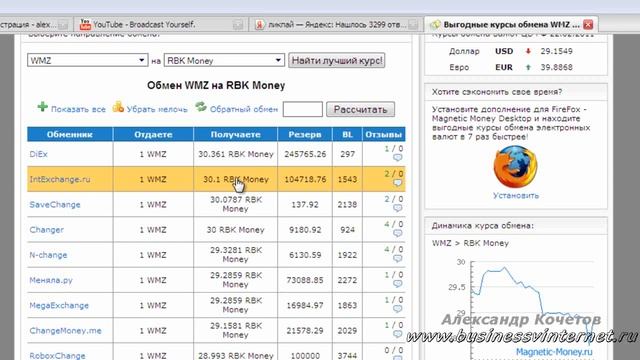Click the Рассчитать button
Image resolution: width=640 pixels, height=360 pixels.
pos(360,109)
